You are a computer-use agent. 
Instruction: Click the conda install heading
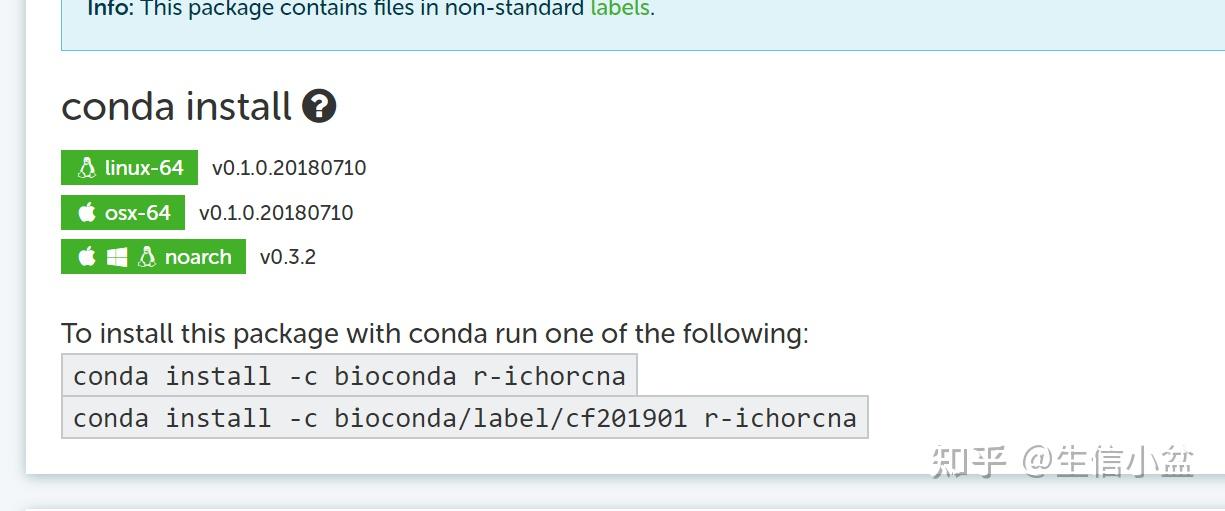tap(176, 106)
